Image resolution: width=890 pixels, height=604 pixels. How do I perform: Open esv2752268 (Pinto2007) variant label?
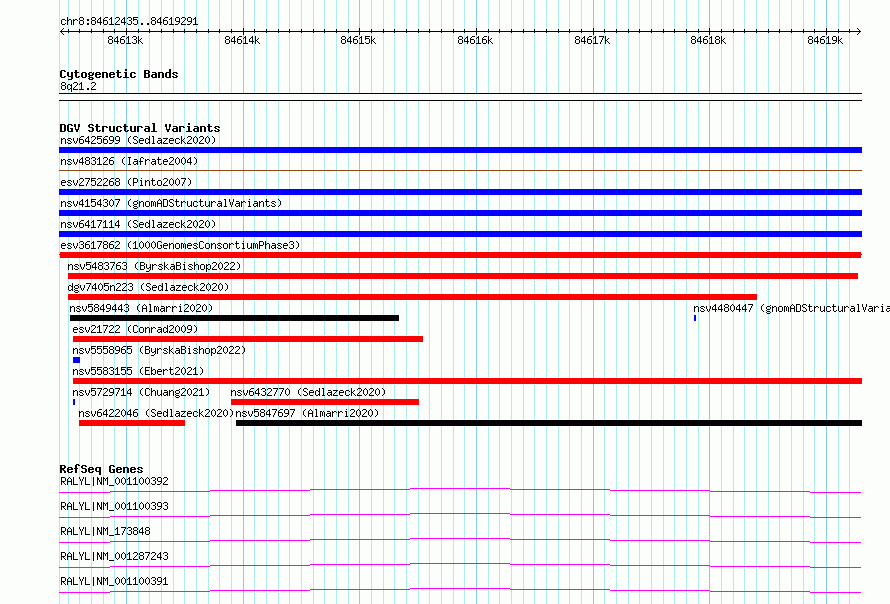126,182
